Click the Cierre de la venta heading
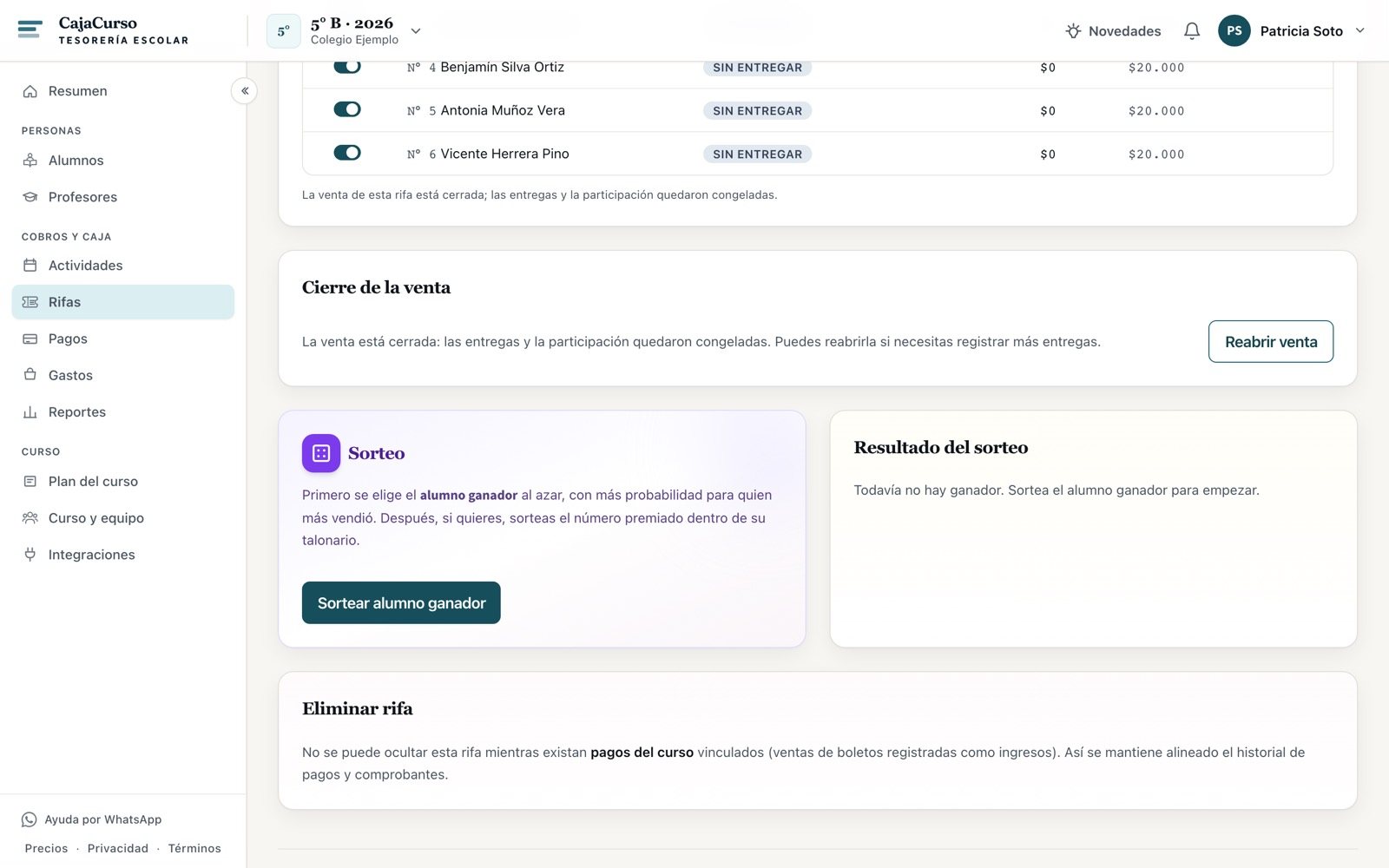 376,287
